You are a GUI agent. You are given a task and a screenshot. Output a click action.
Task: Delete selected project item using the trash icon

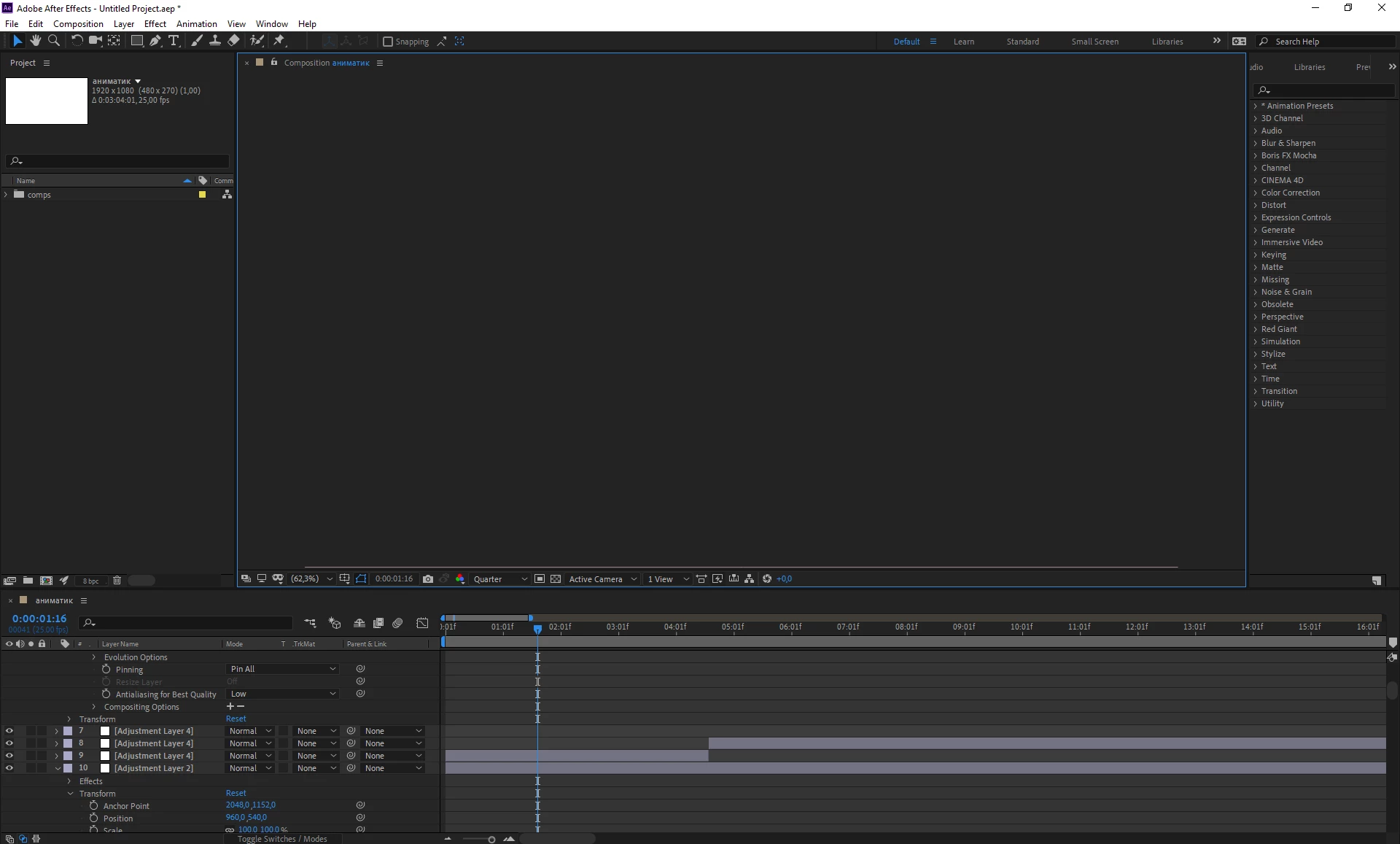117,581
